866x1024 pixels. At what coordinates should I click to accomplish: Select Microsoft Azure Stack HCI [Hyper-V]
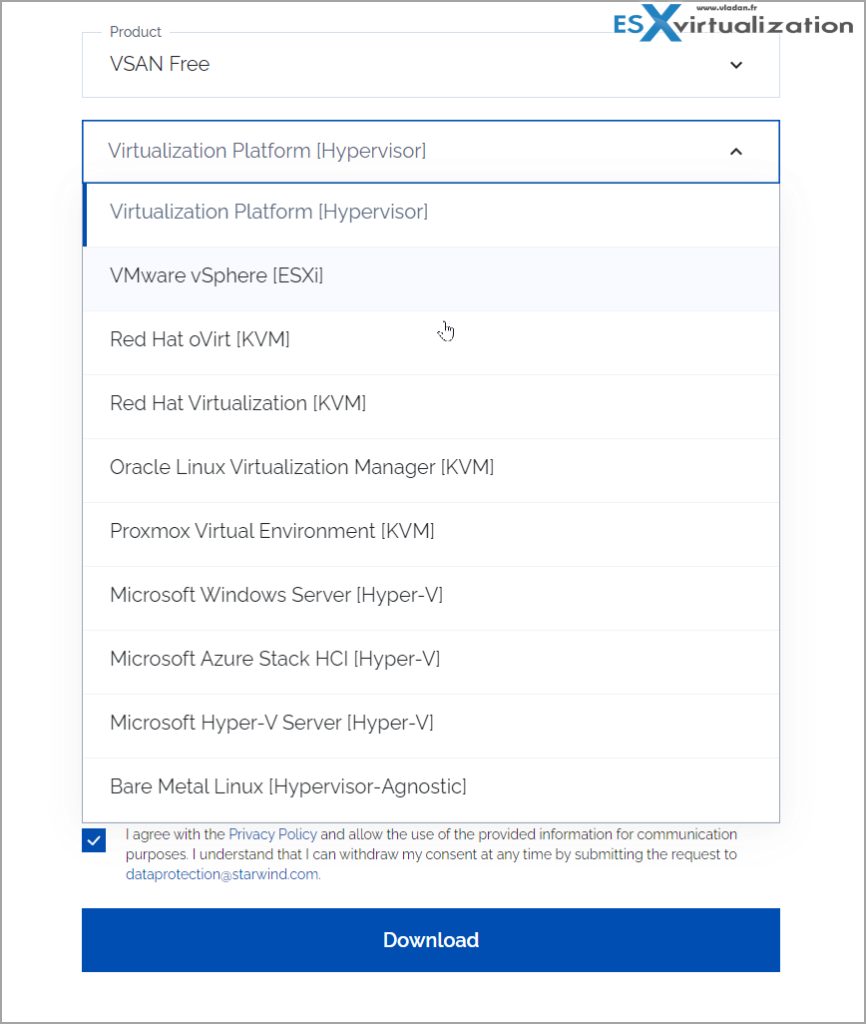pos(275,659)
